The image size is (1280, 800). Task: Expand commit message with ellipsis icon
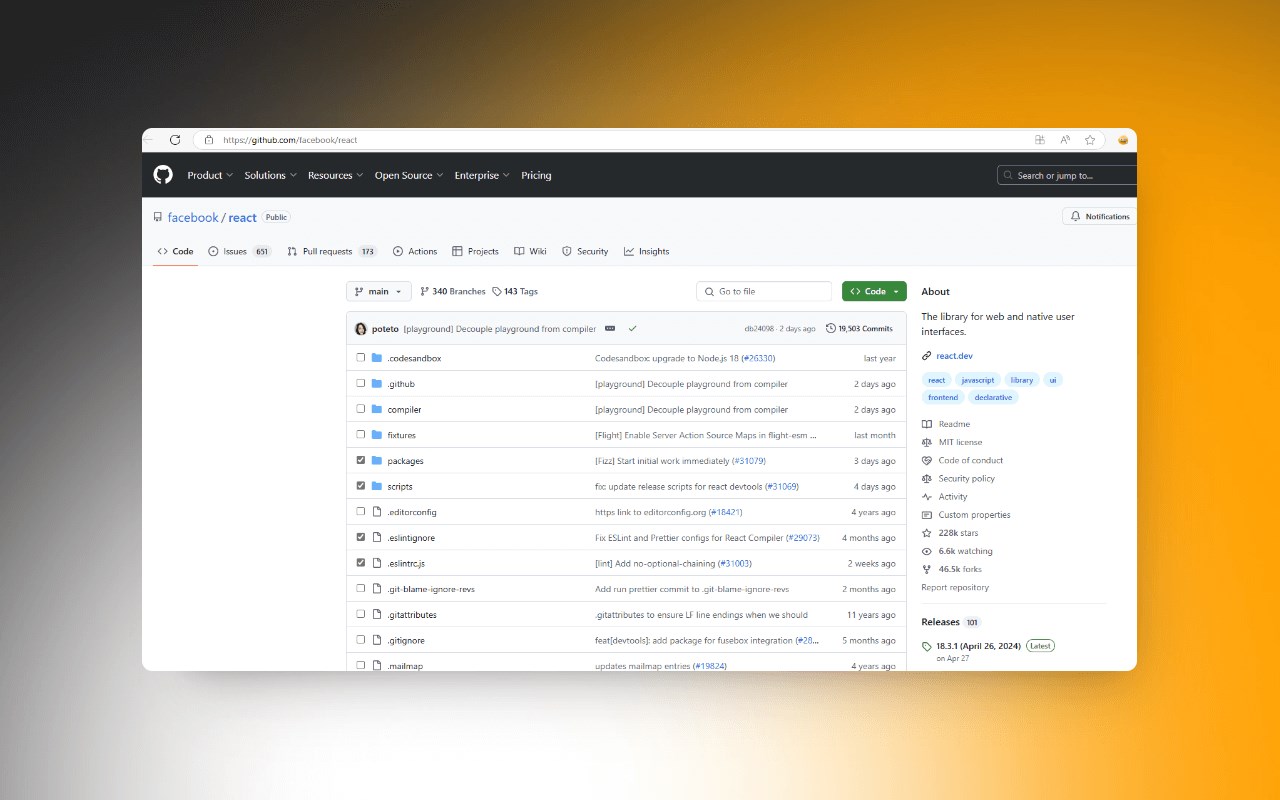(x=610, y=329)
